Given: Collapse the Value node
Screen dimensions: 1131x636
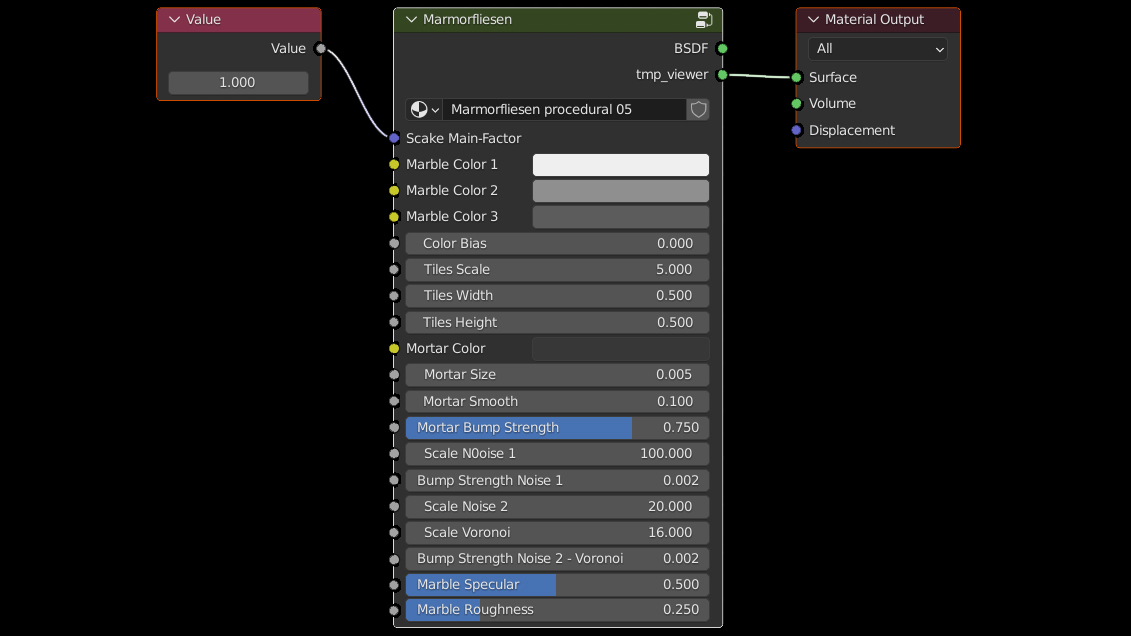Looking at the screenshot, I should tap(174, 20).
